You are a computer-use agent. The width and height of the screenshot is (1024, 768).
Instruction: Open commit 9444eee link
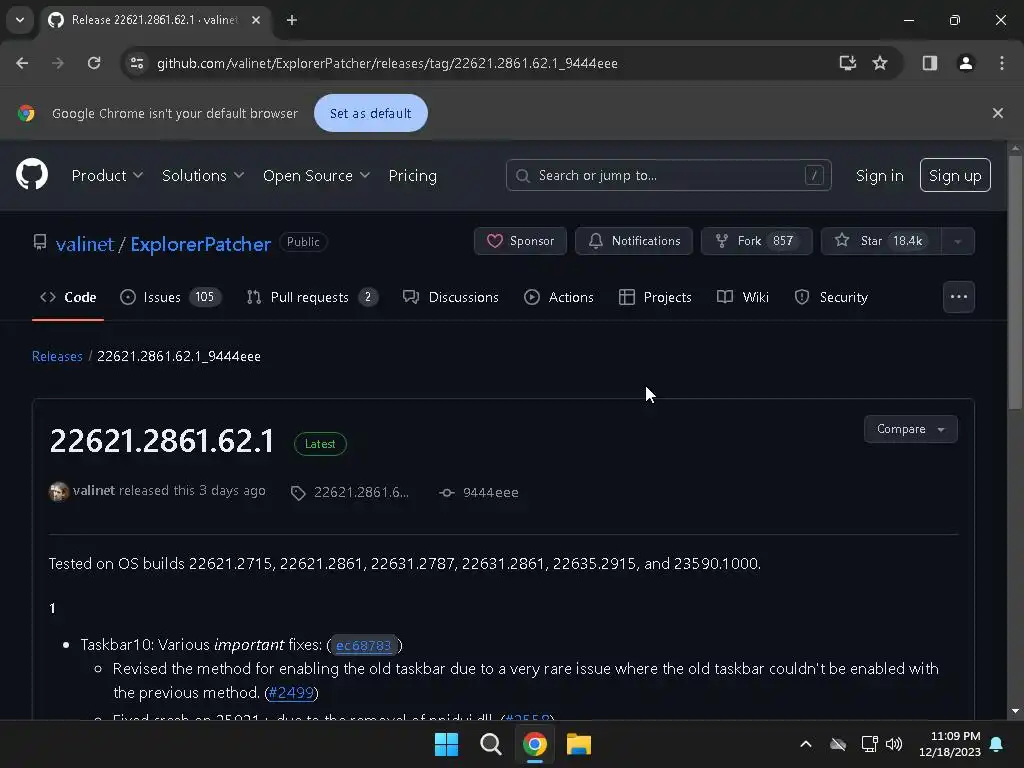[479, 492]
